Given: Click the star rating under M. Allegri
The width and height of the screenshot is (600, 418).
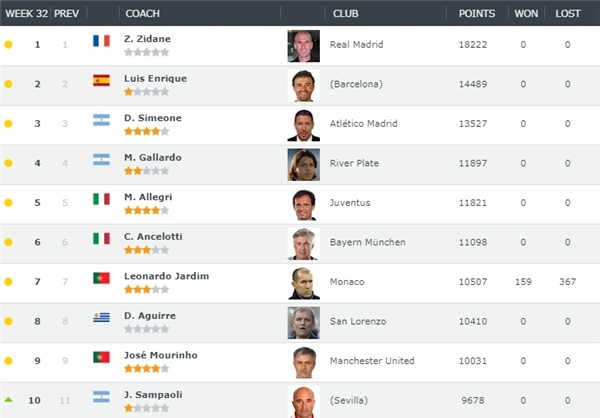Looking at the screenshot, I should click(x=147, y=210).
